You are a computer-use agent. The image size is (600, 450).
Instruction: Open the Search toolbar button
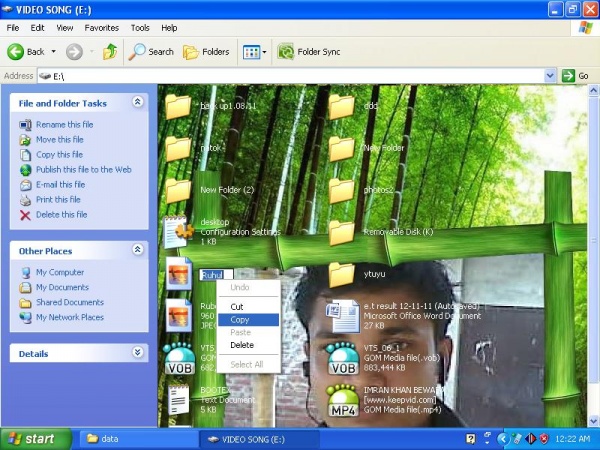click(x=150, y=51)
